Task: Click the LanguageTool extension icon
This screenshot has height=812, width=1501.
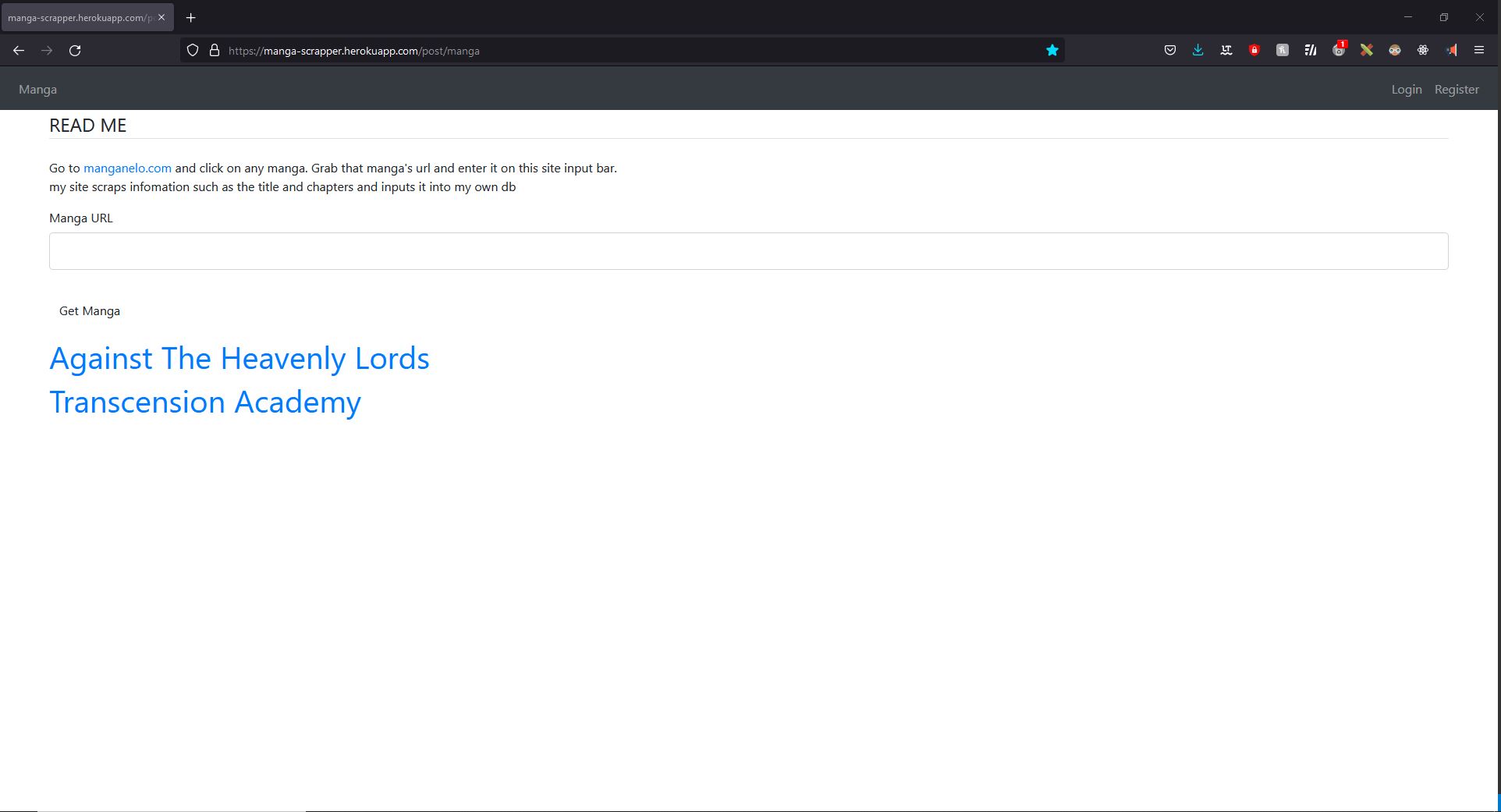Action: (1226, 51)
